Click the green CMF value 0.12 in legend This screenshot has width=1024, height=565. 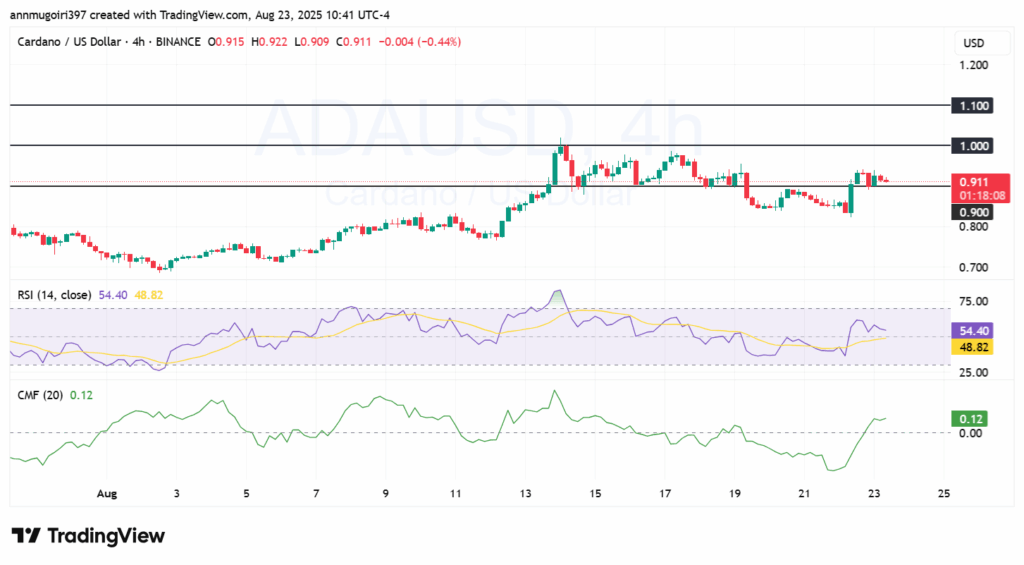81,395
